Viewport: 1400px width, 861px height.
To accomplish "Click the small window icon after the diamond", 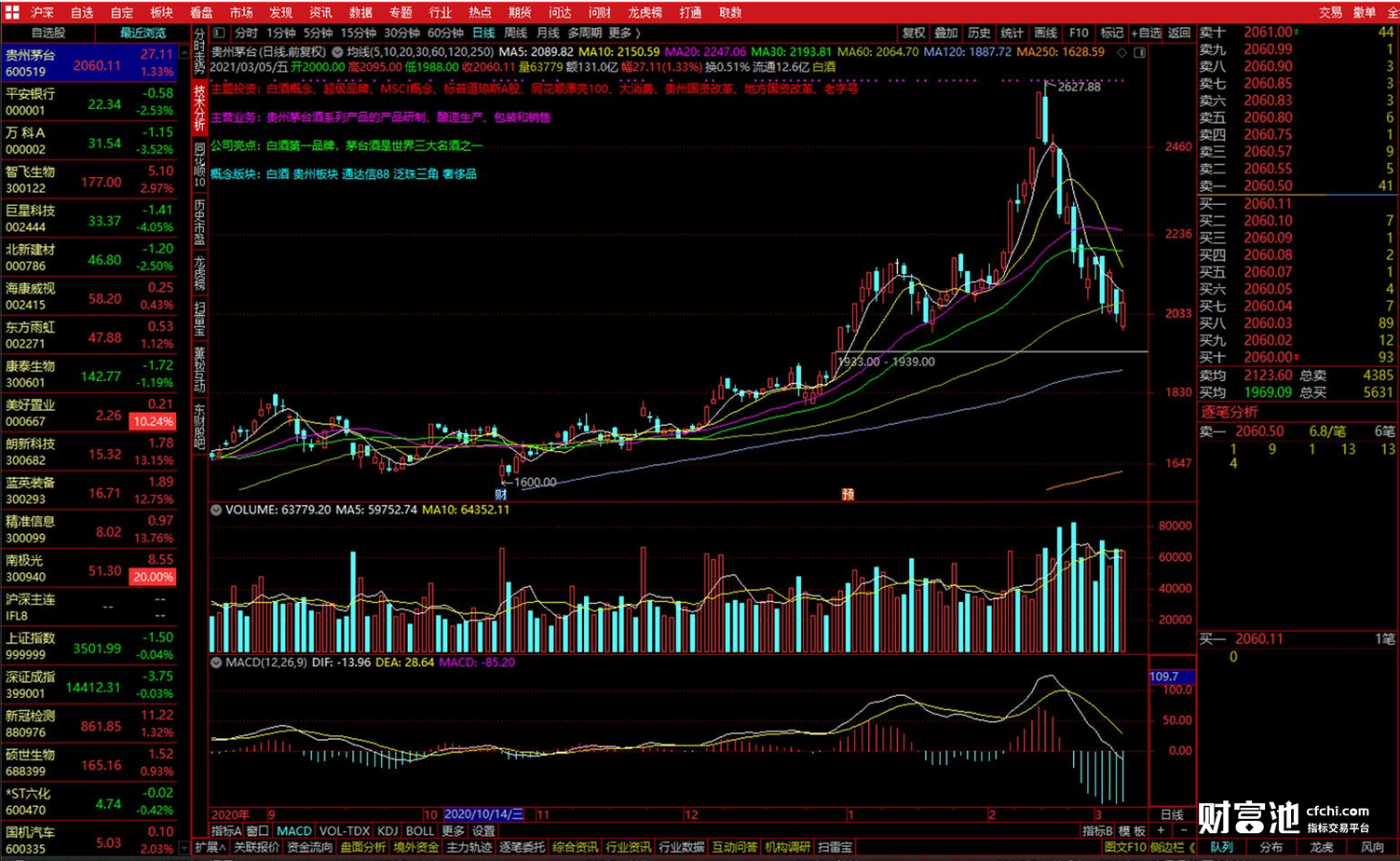I will click(1139, 52).
